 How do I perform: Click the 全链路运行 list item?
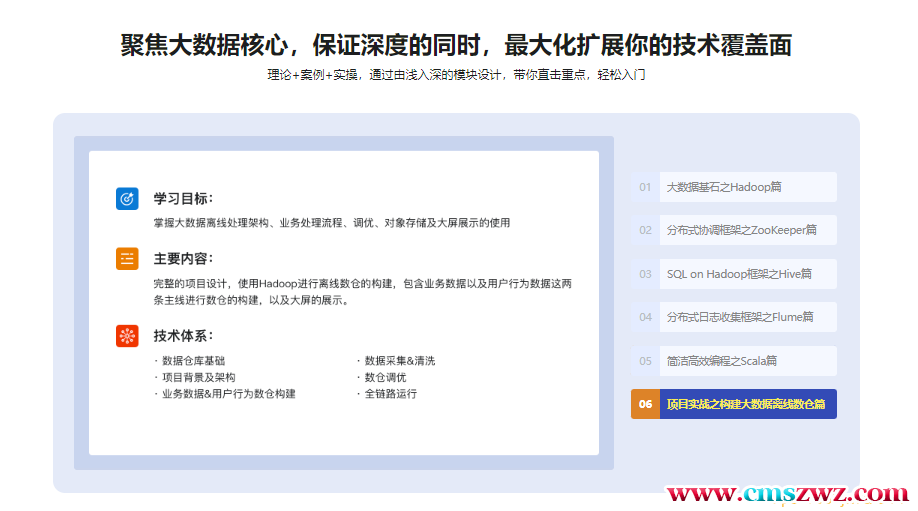pyautogui.click(x=390, y=394)
